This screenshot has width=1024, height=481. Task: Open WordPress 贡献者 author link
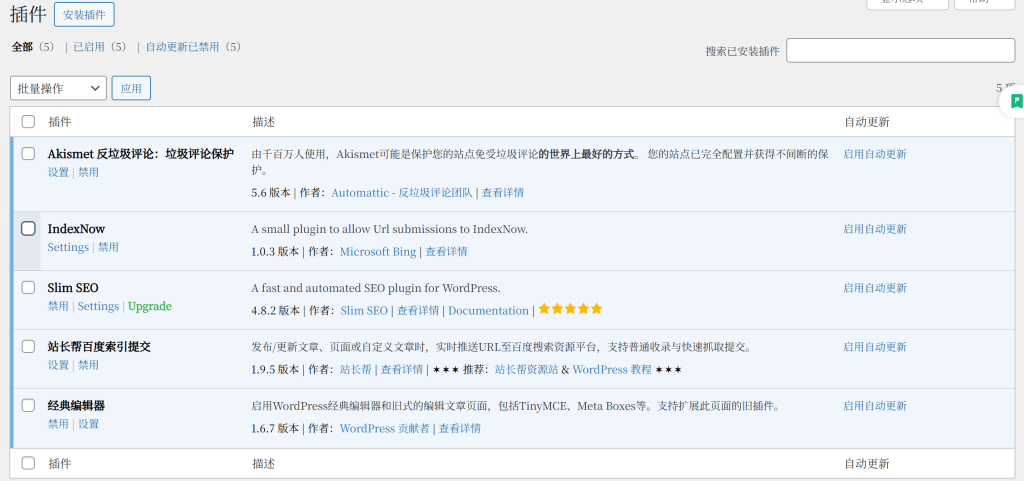pyautogui.click(x=385, y=428)
